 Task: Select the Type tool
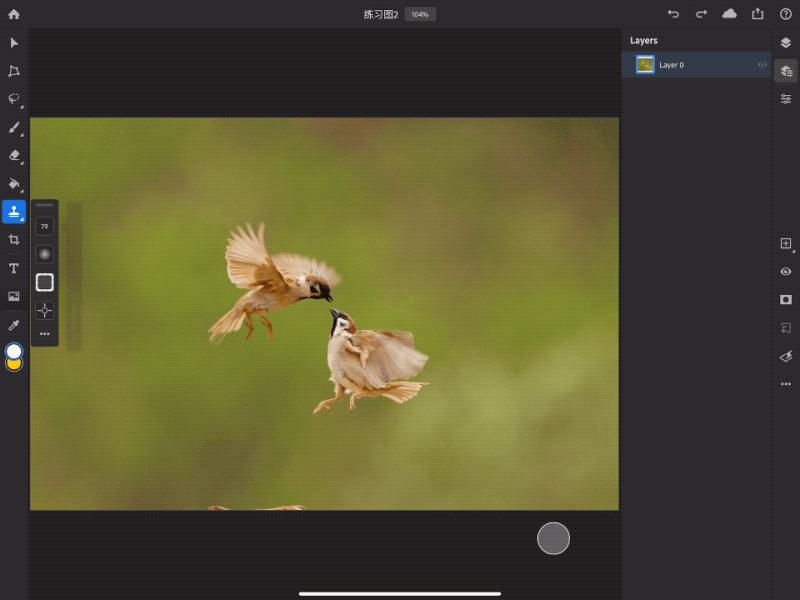pyautogui.click(x=13, y=268)
